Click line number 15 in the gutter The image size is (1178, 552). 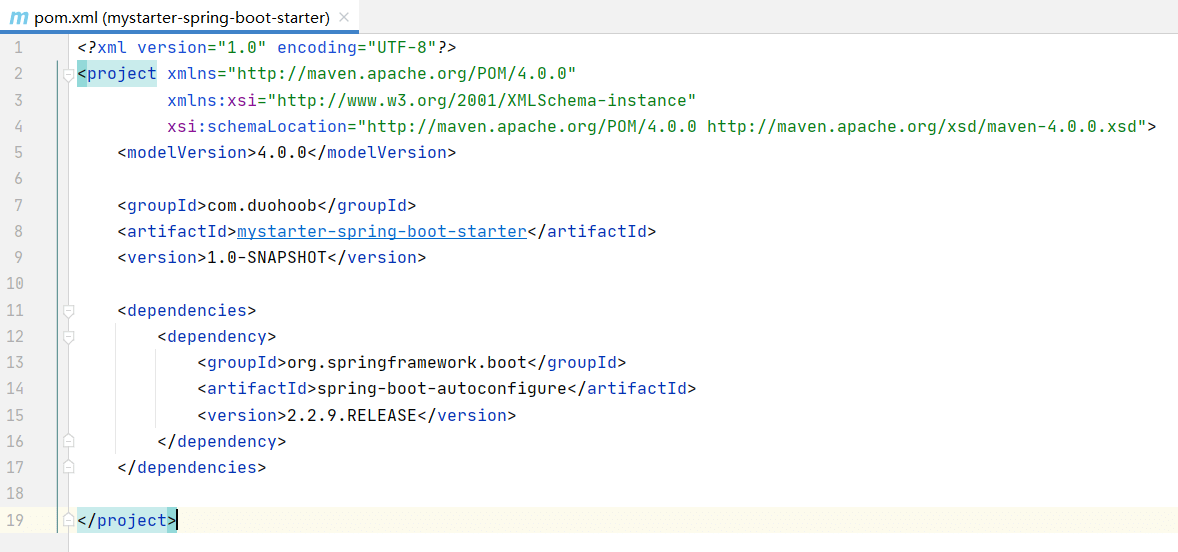click(15, 415)
